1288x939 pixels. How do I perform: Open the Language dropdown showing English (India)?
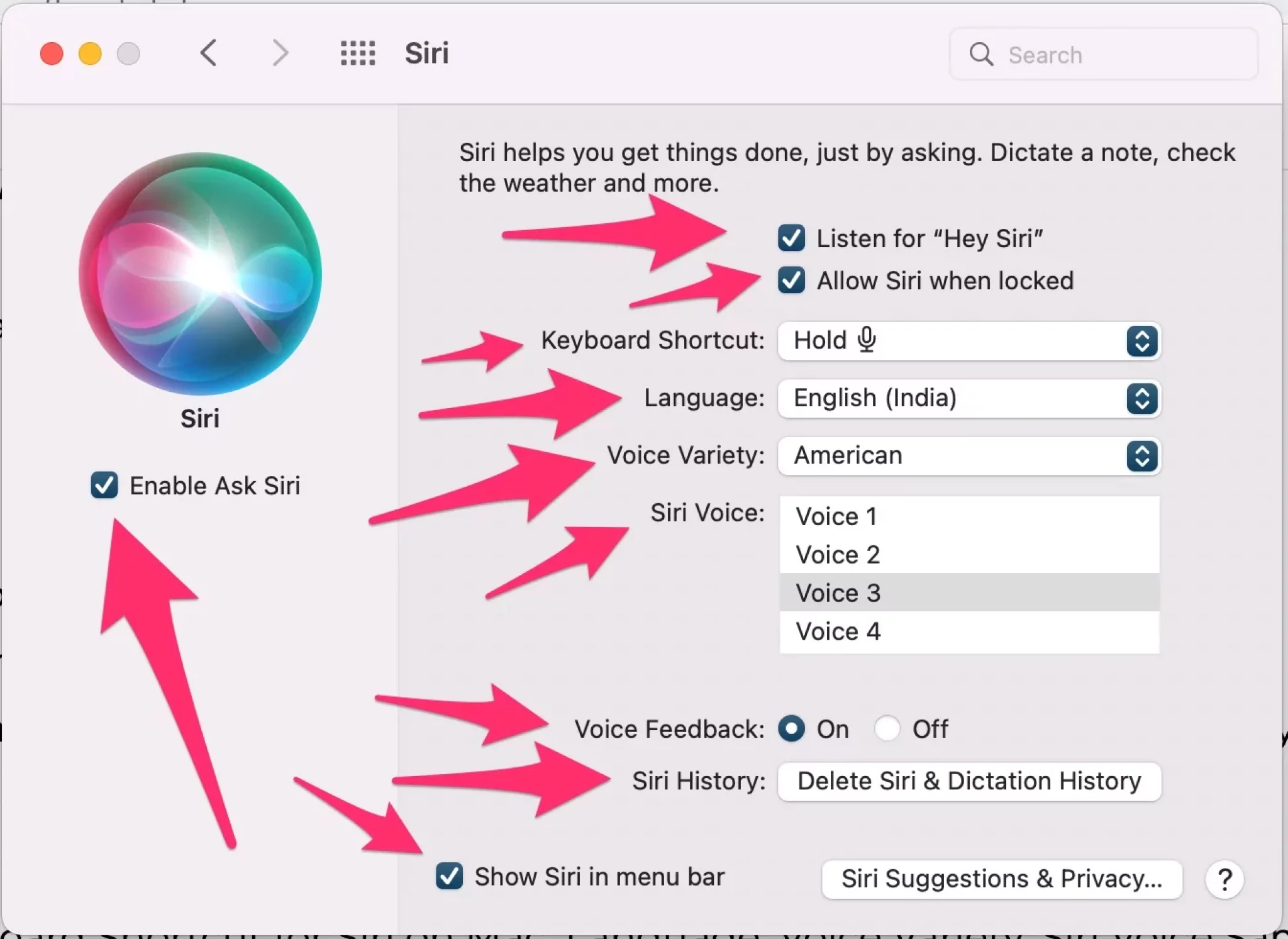(x=969, y=398)
